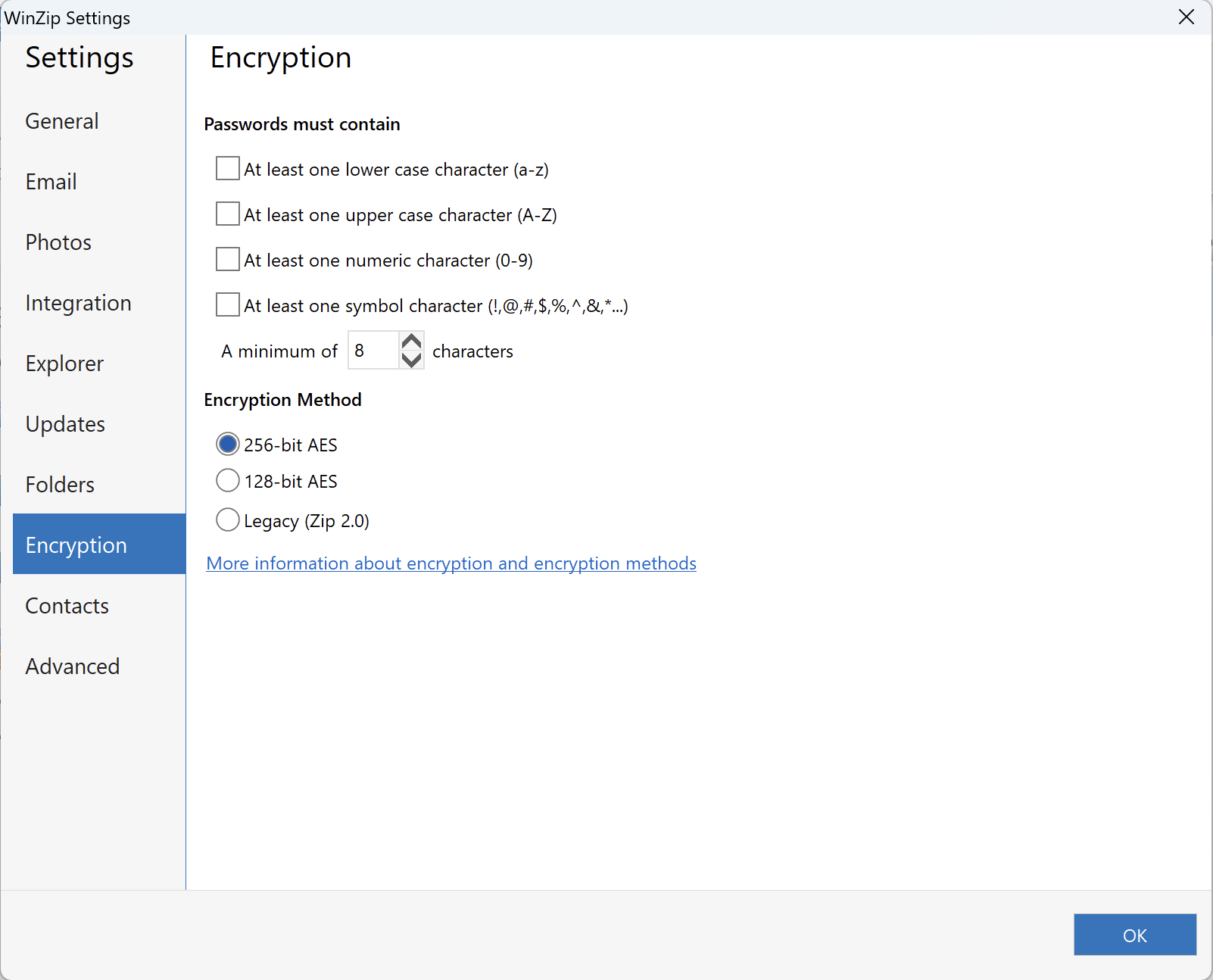Screen dimensions: 1213x980
Task: Switch to Advanced settings
Action: (x=72, y=666)
